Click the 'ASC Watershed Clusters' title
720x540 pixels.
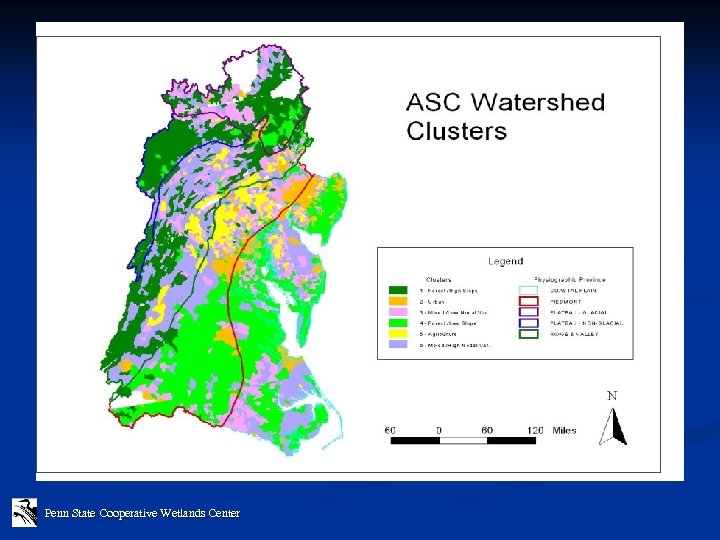click(505, 117)
